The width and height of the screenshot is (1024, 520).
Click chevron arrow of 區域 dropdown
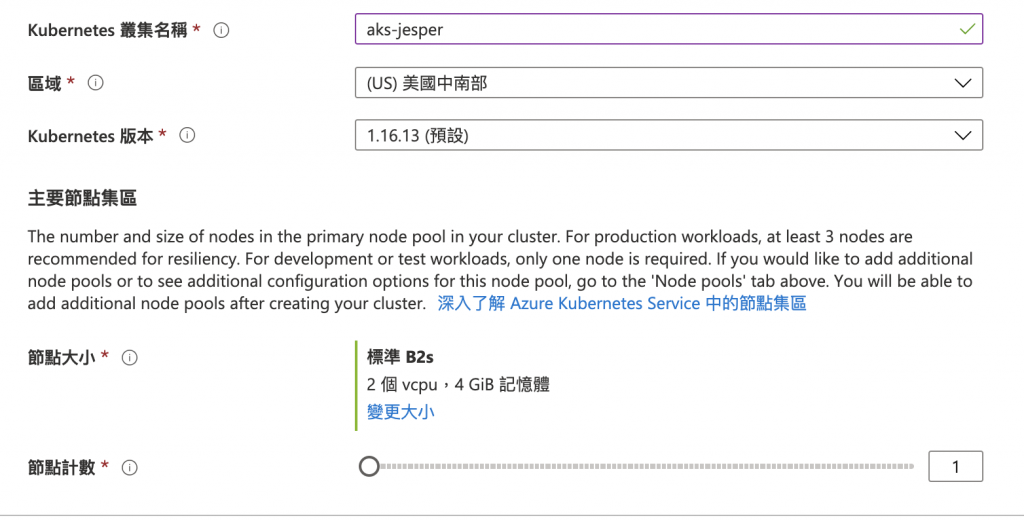[x=963, y=83]
